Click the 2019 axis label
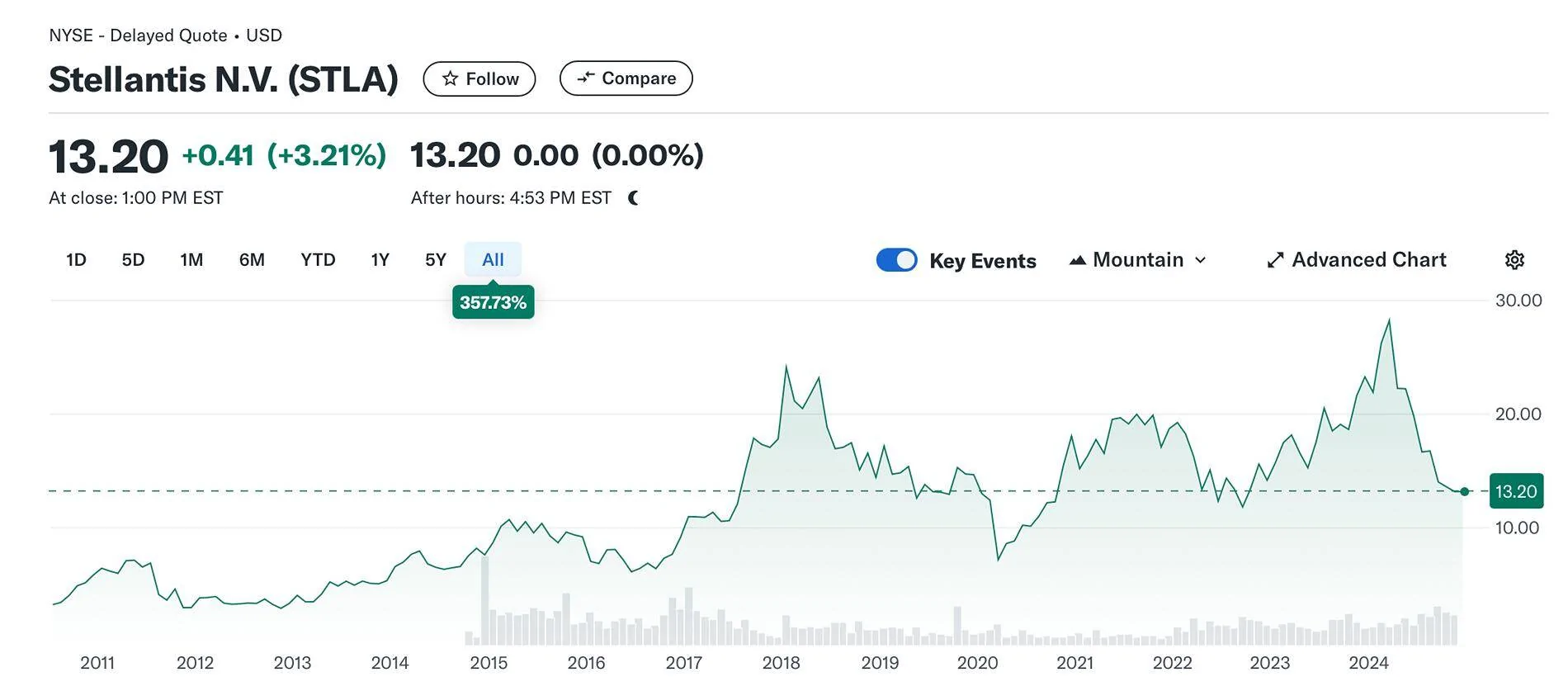The height and width of the screenshot is (691, 1568). [x=880, y=663]
